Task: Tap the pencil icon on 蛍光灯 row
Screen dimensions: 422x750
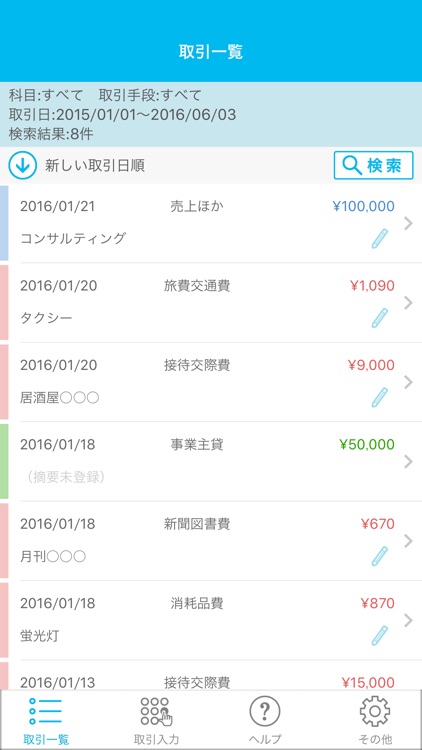Action: tap(380, 635)
